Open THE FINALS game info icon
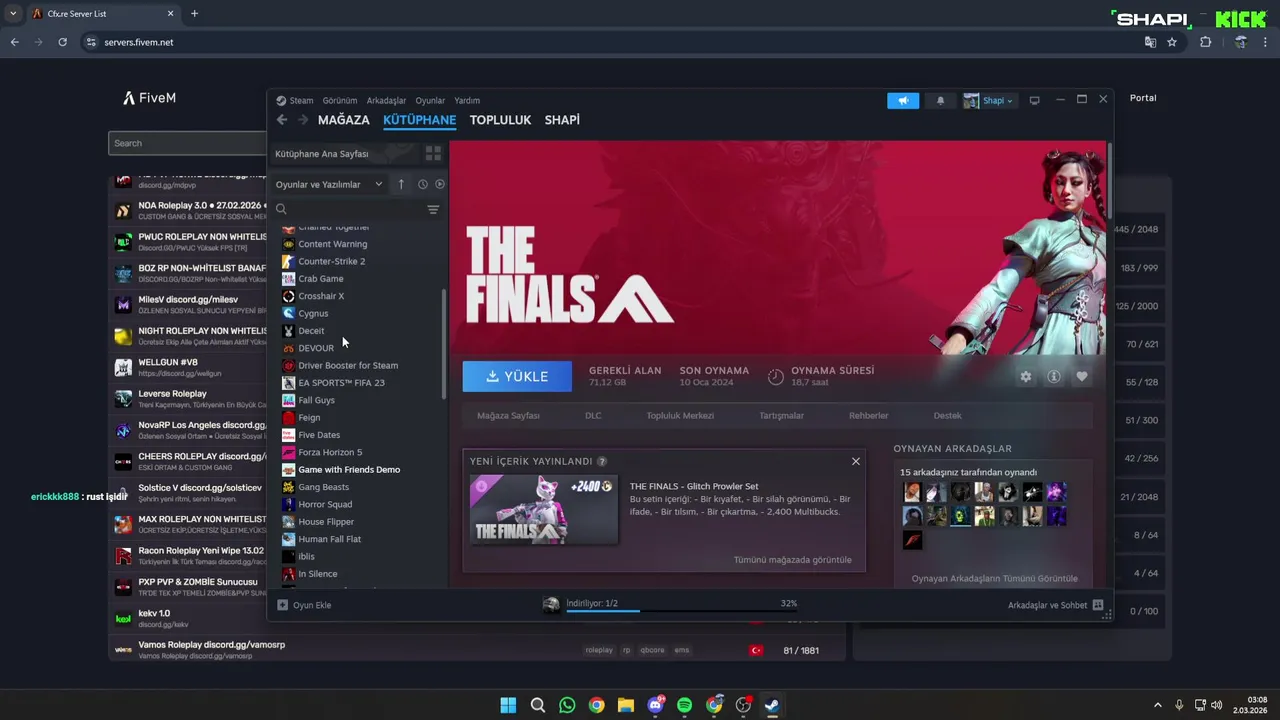Screen dimensions: 1280x720 coord(1053,376)
